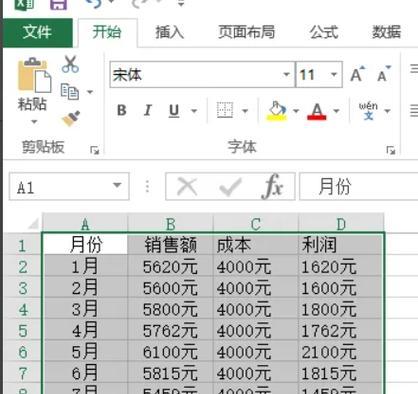Decrease font size with smaller A

383,74
